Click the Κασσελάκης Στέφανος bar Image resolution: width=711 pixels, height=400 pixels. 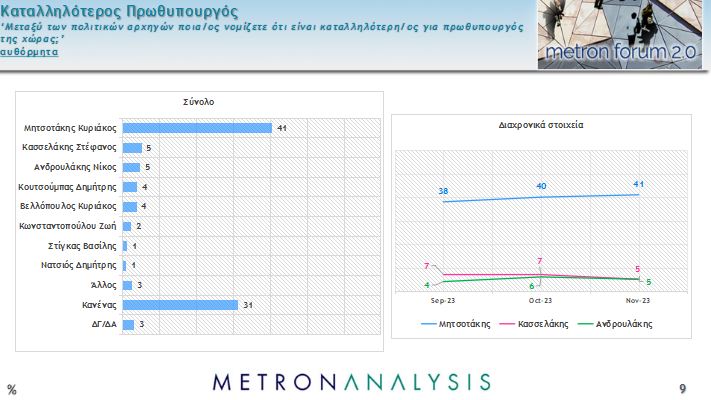[131, 147]
